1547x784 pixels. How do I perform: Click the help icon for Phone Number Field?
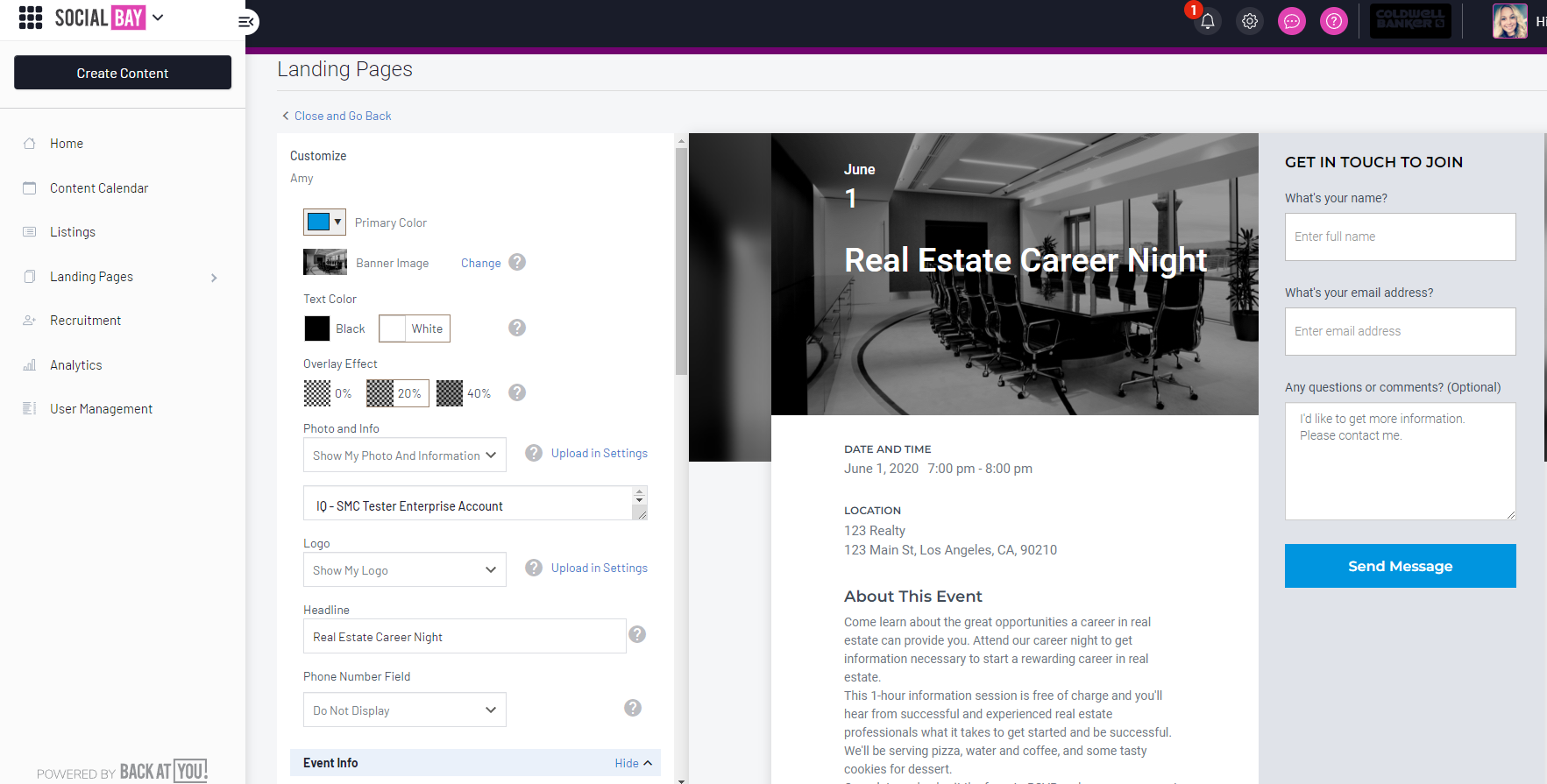click(x=633, y=708)
